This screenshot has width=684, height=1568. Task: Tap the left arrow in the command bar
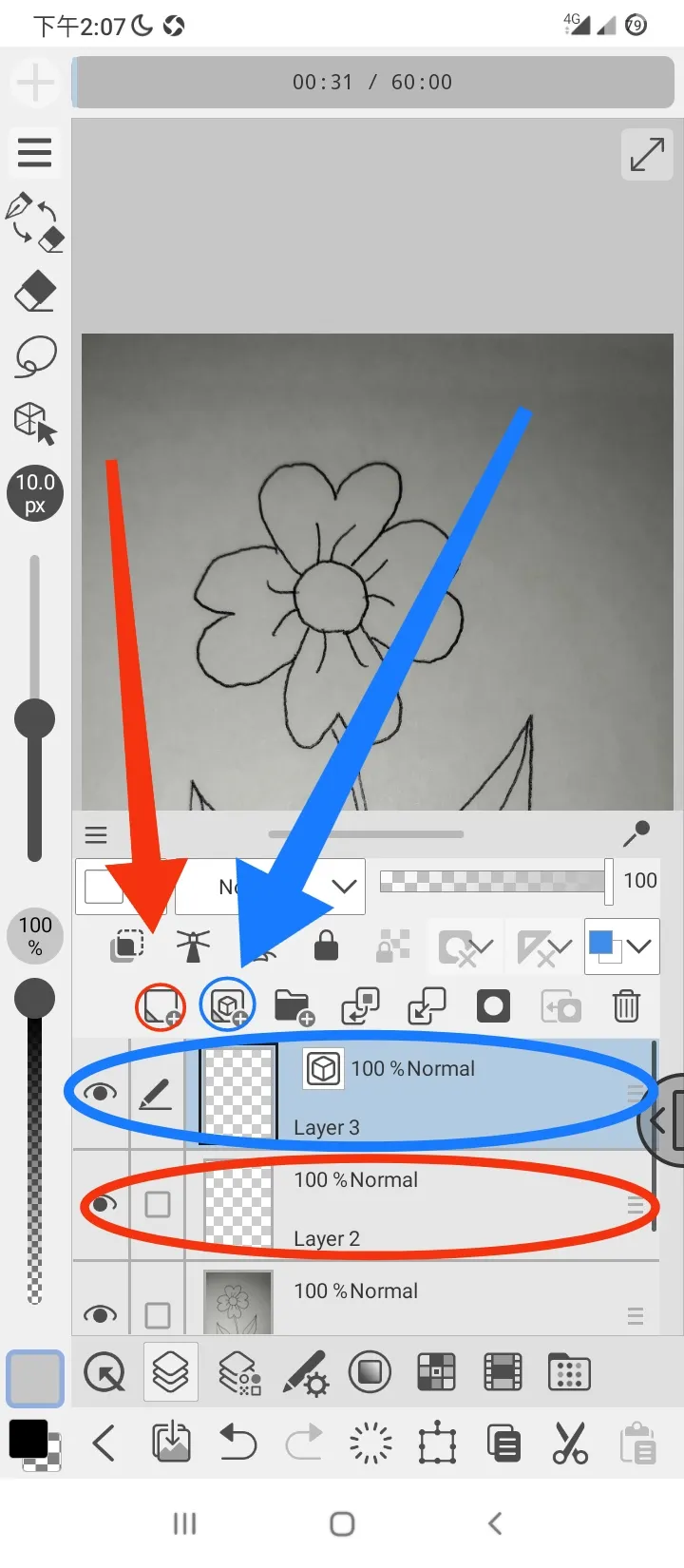coord(104,1444)
